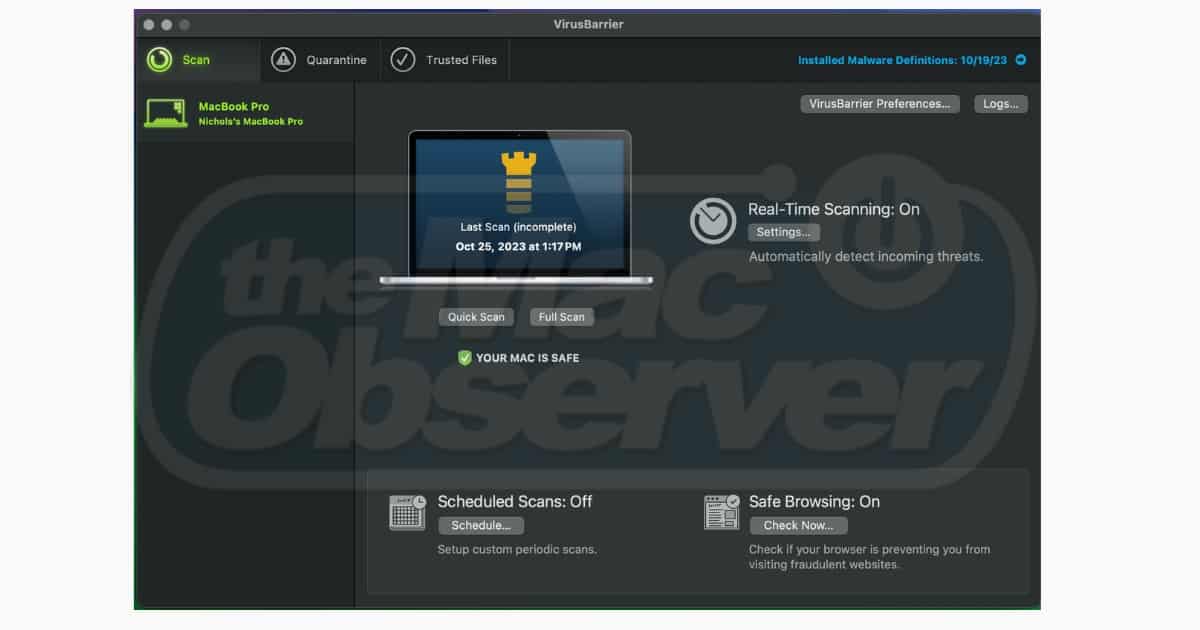
Task: Click the Scheduled Scans calendar icon
Action: click(407, 512)
